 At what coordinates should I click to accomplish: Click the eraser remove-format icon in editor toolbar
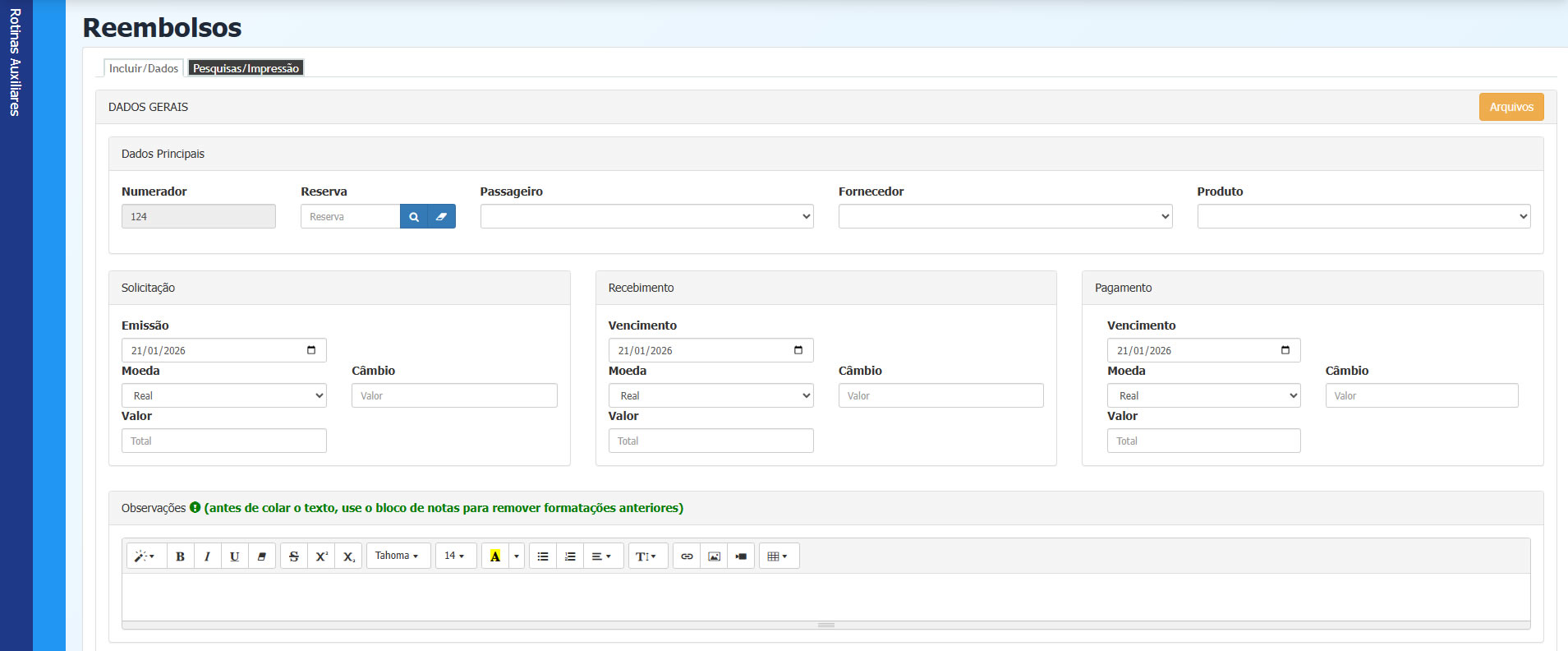pos(261,556)
